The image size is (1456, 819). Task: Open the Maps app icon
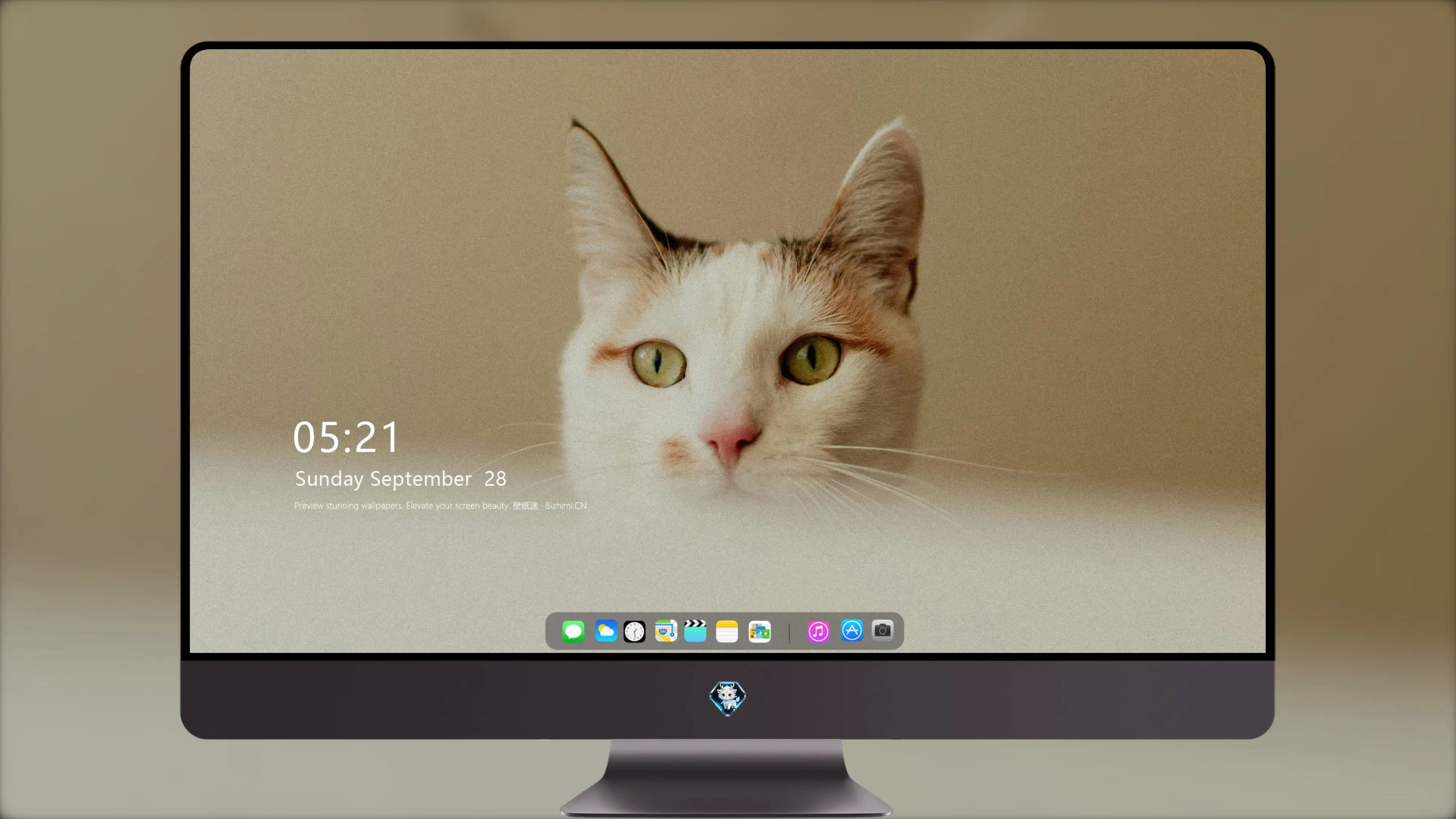[666, 631]
